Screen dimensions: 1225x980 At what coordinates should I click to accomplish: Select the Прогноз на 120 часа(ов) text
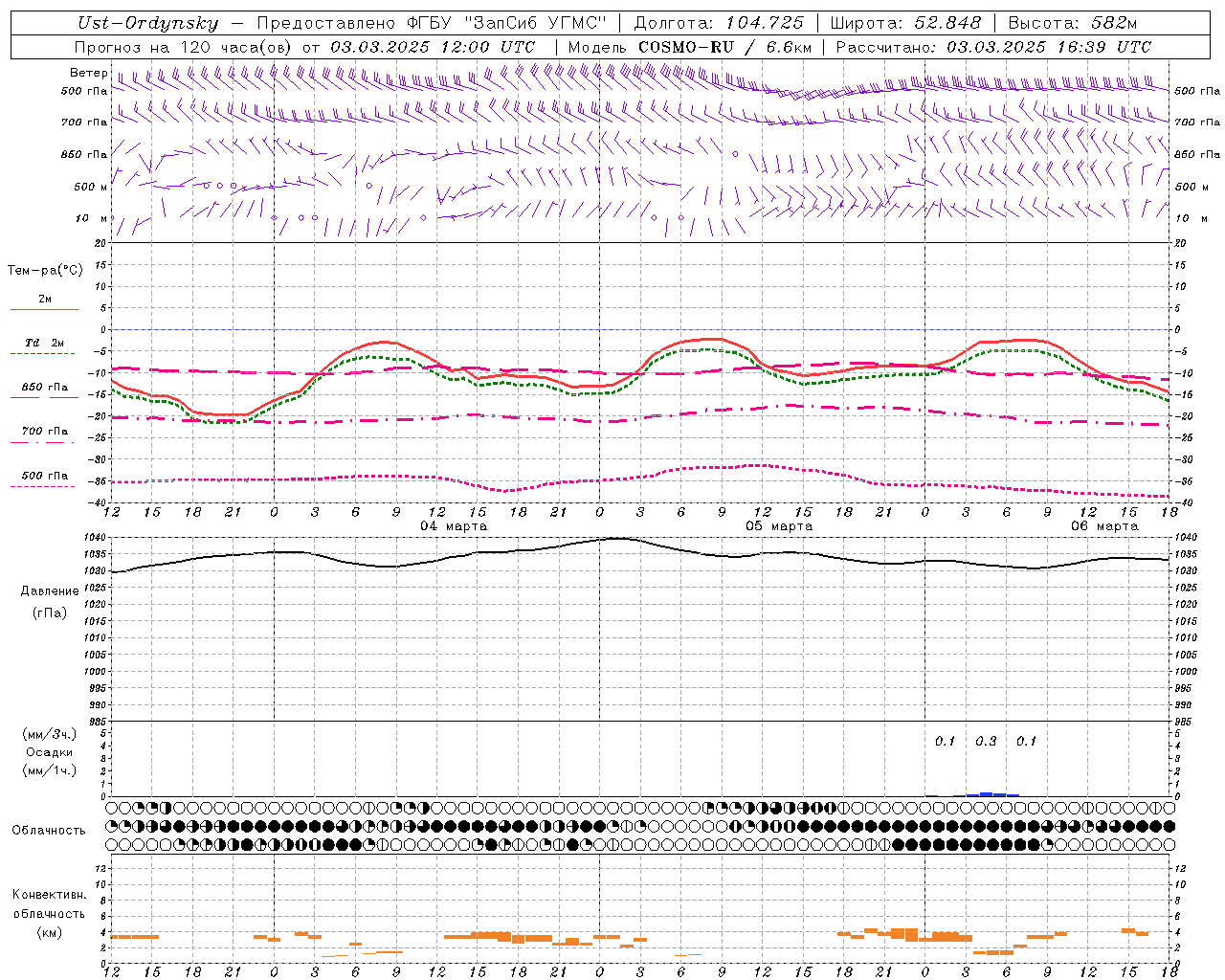[185, 47]
